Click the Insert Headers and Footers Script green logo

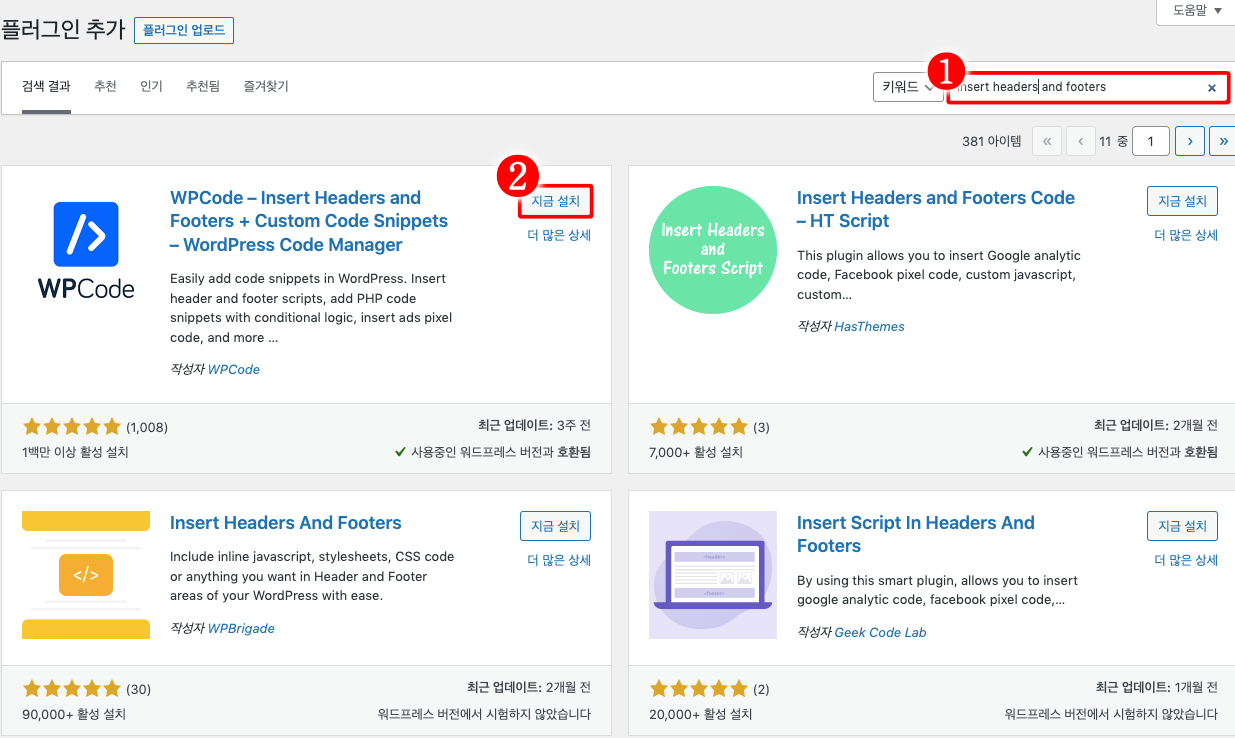coord(713,250)
